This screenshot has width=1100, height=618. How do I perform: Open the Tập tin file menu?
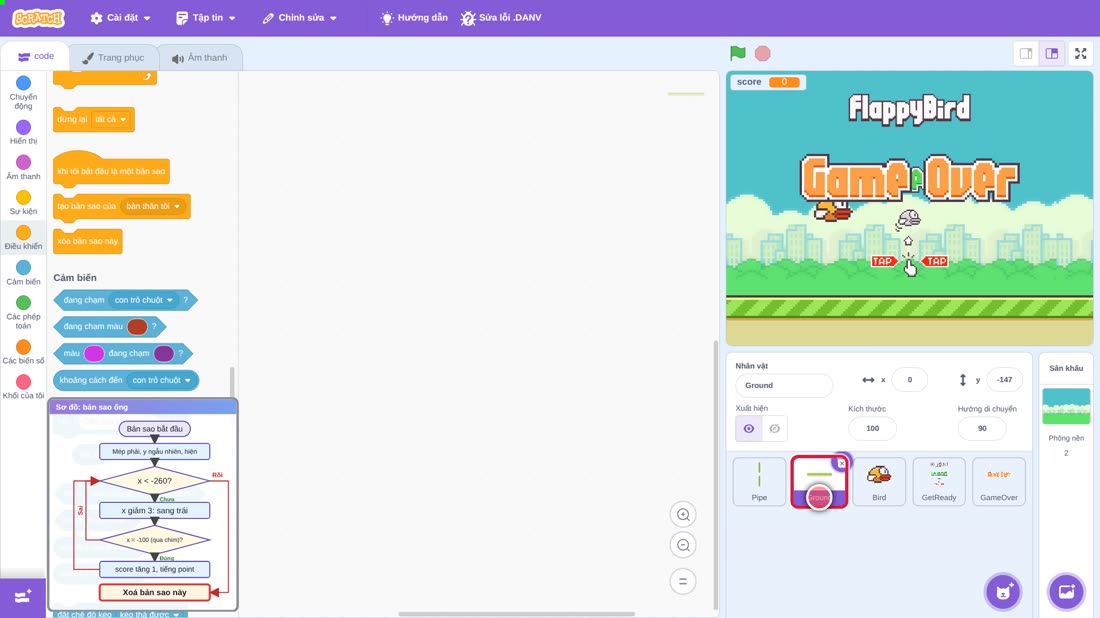pyautogui.click(x=206, y=18)
